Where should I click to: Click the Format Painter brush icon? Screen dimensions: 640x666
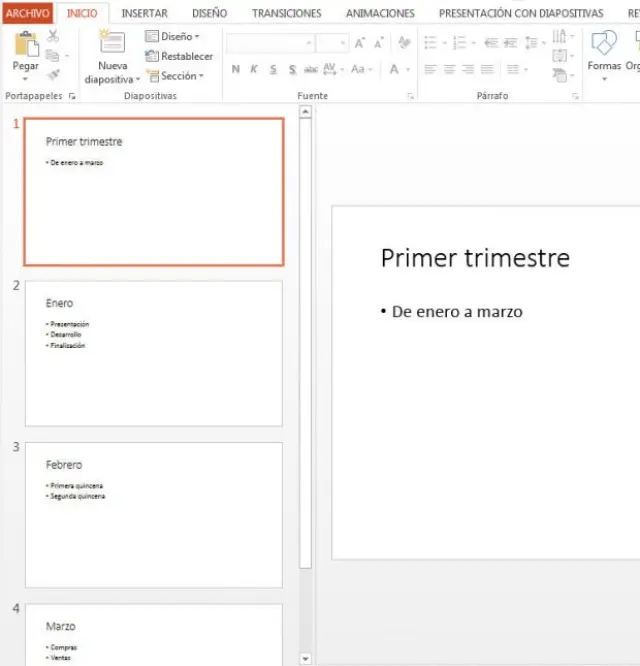coord(54,75)
